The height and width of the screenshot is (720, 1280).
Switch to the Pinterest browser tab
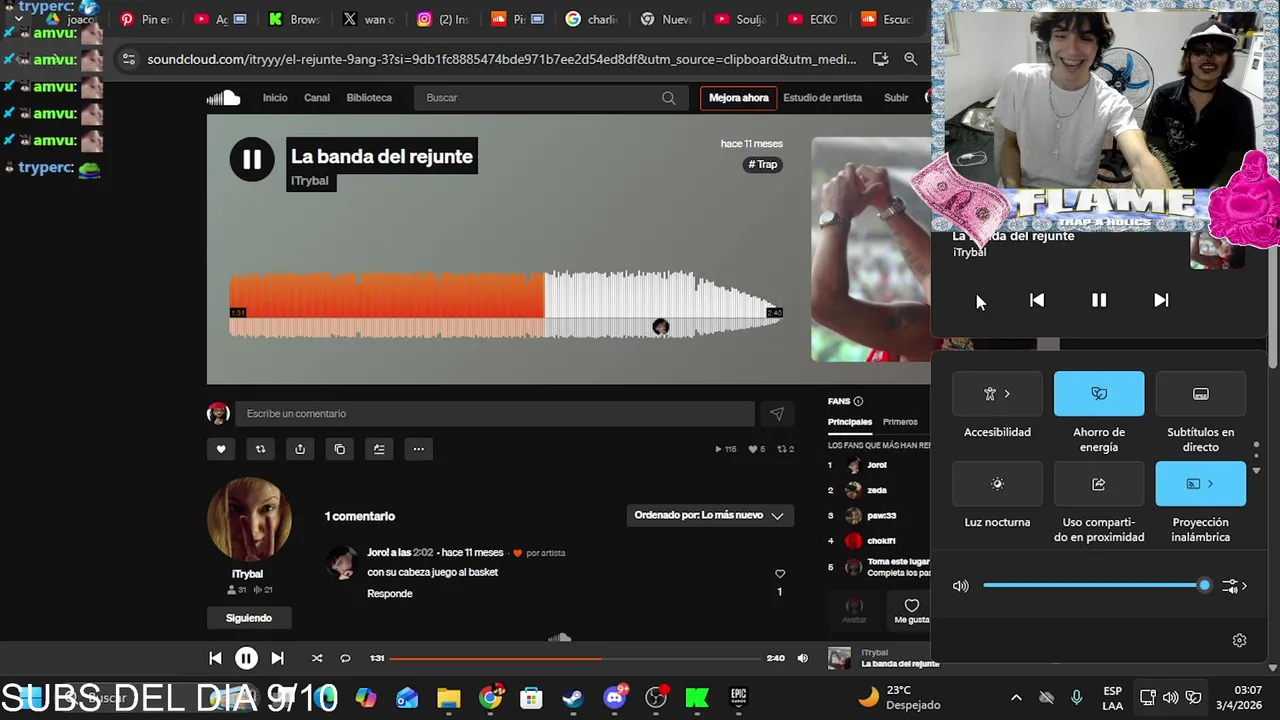click(145, 19)
